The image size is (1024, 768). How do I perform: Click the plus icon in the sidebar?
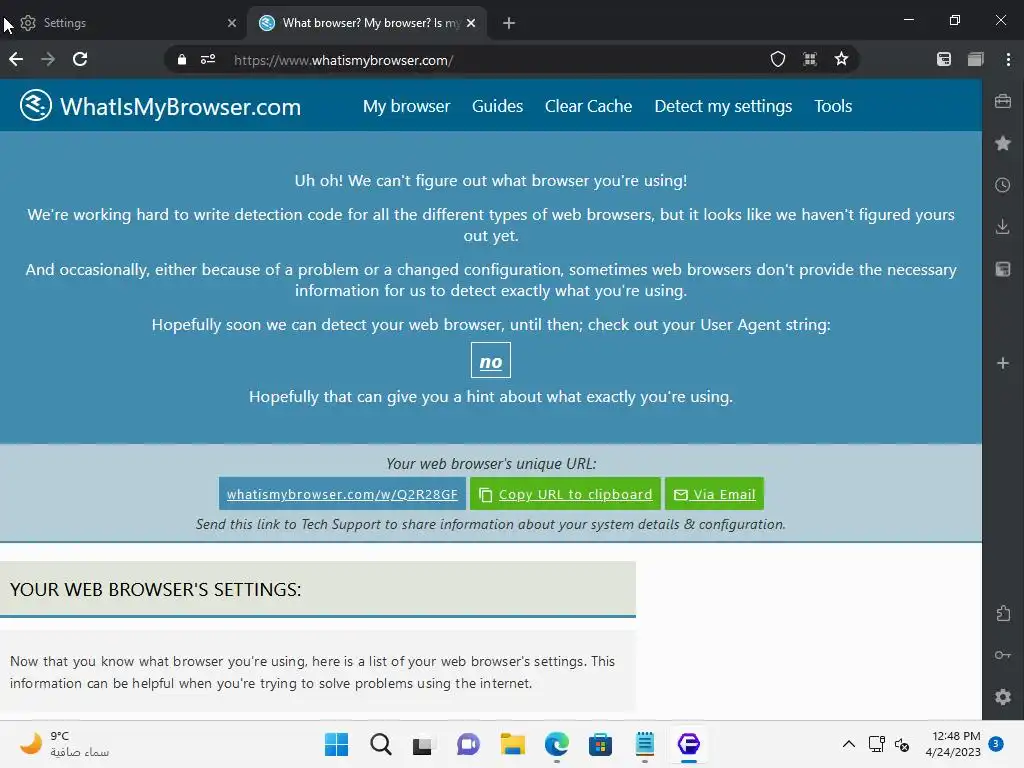tap(1003, 363)
